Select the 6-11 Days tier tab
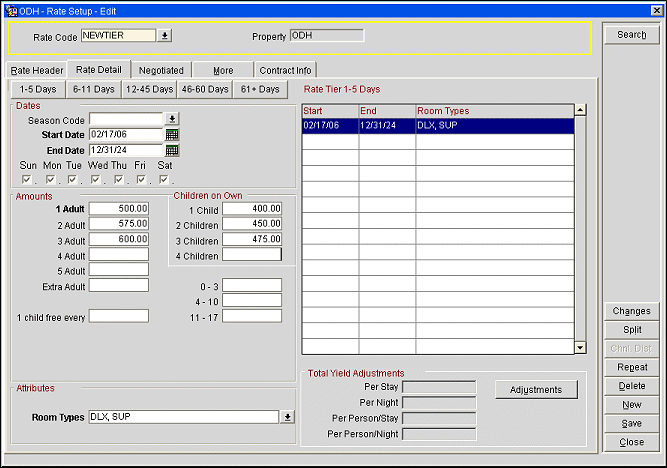Image resolution: width=667 pixels, height=468 pixels. [x=93, y=89]
